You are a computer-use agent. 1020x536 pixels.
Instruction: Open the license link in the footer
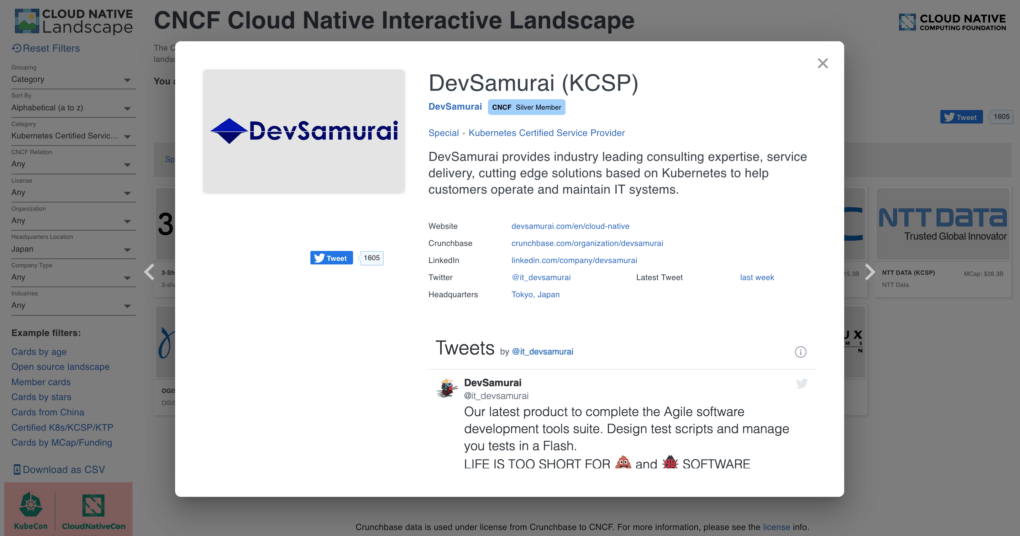(x=776, y=527)
